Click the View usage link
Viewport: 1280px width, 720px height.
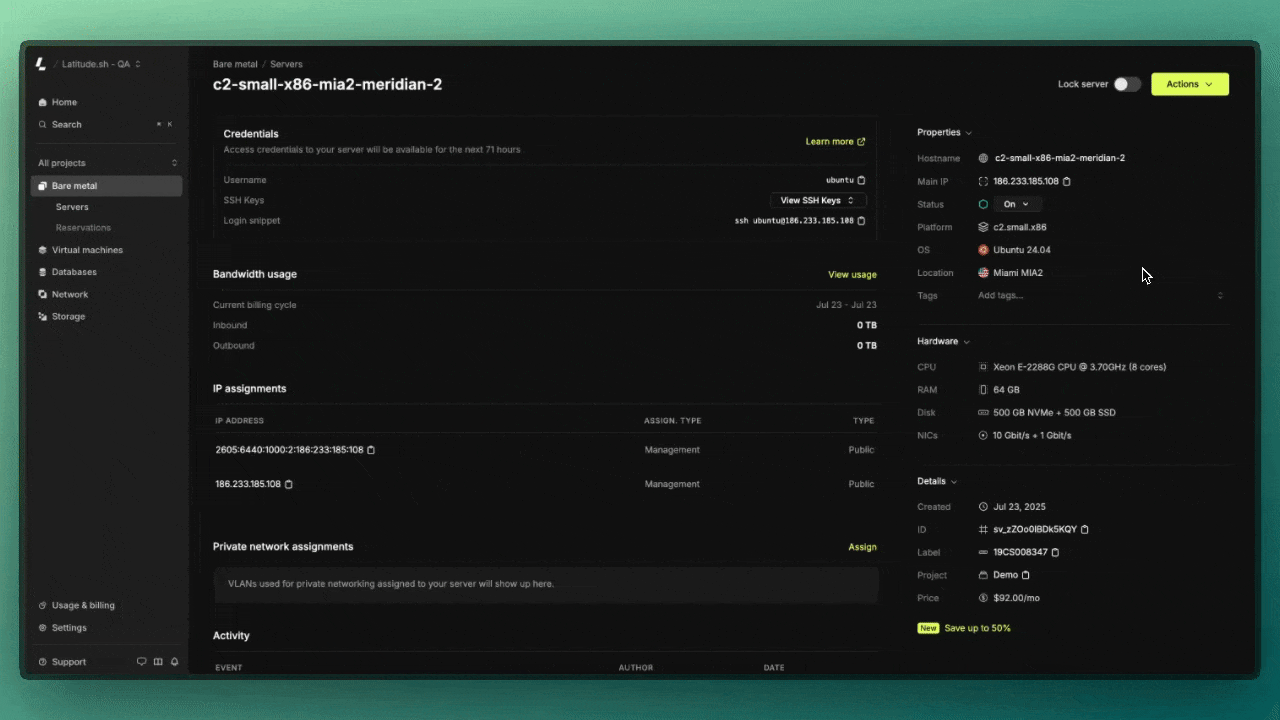point(852,275)
